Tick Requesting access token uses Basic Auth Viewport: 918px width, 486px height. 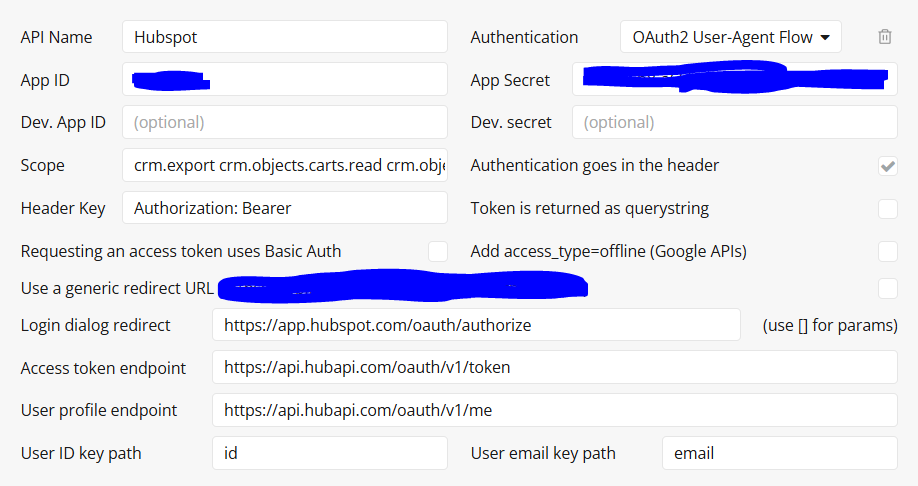(438, 251)
